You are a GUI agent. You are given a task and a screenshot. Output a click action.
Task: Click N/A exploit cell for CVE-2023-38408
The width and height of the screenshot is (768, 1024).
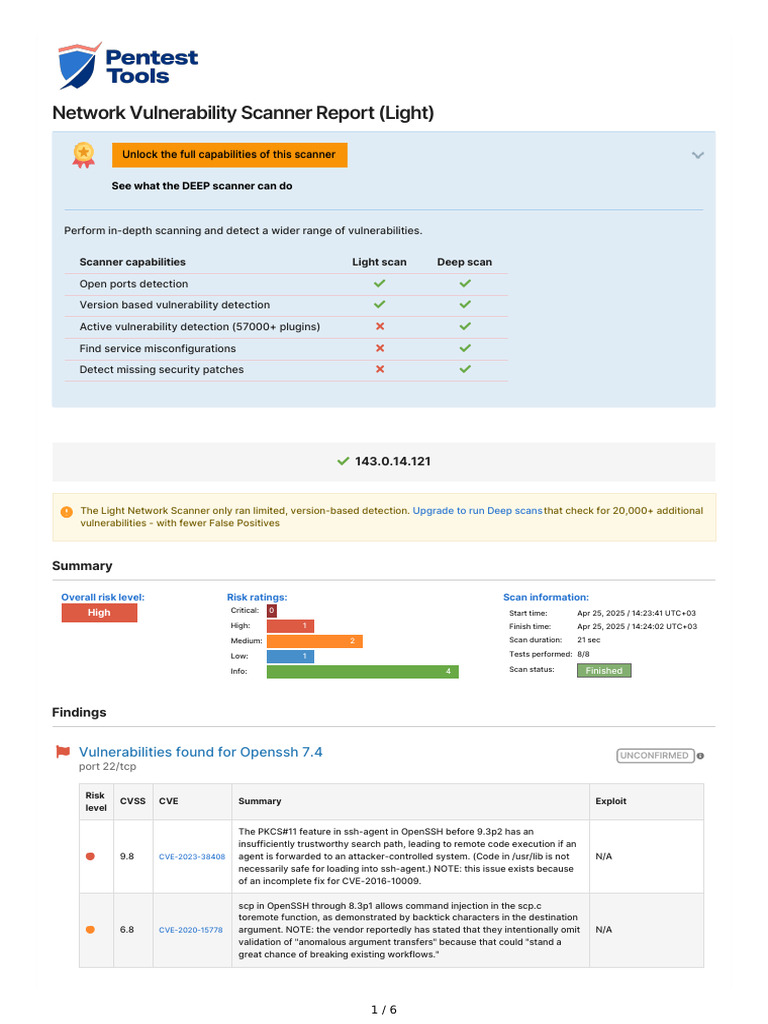click(604, 856)
